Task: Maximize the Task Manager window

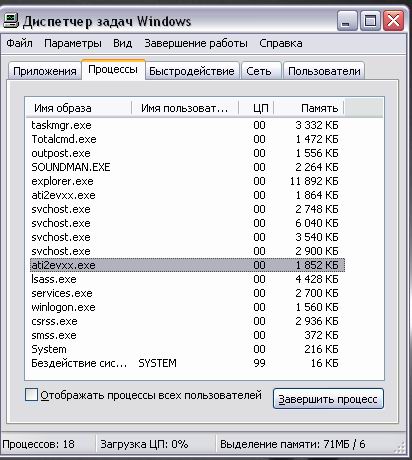Action: pos(370,21)
